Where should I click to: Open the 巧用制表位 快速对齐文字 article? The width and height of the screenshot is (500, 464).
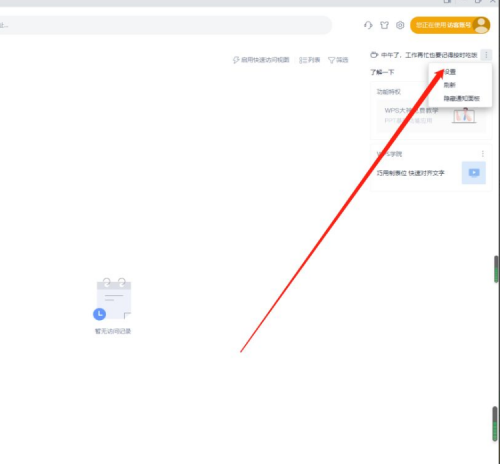(410, 173)
